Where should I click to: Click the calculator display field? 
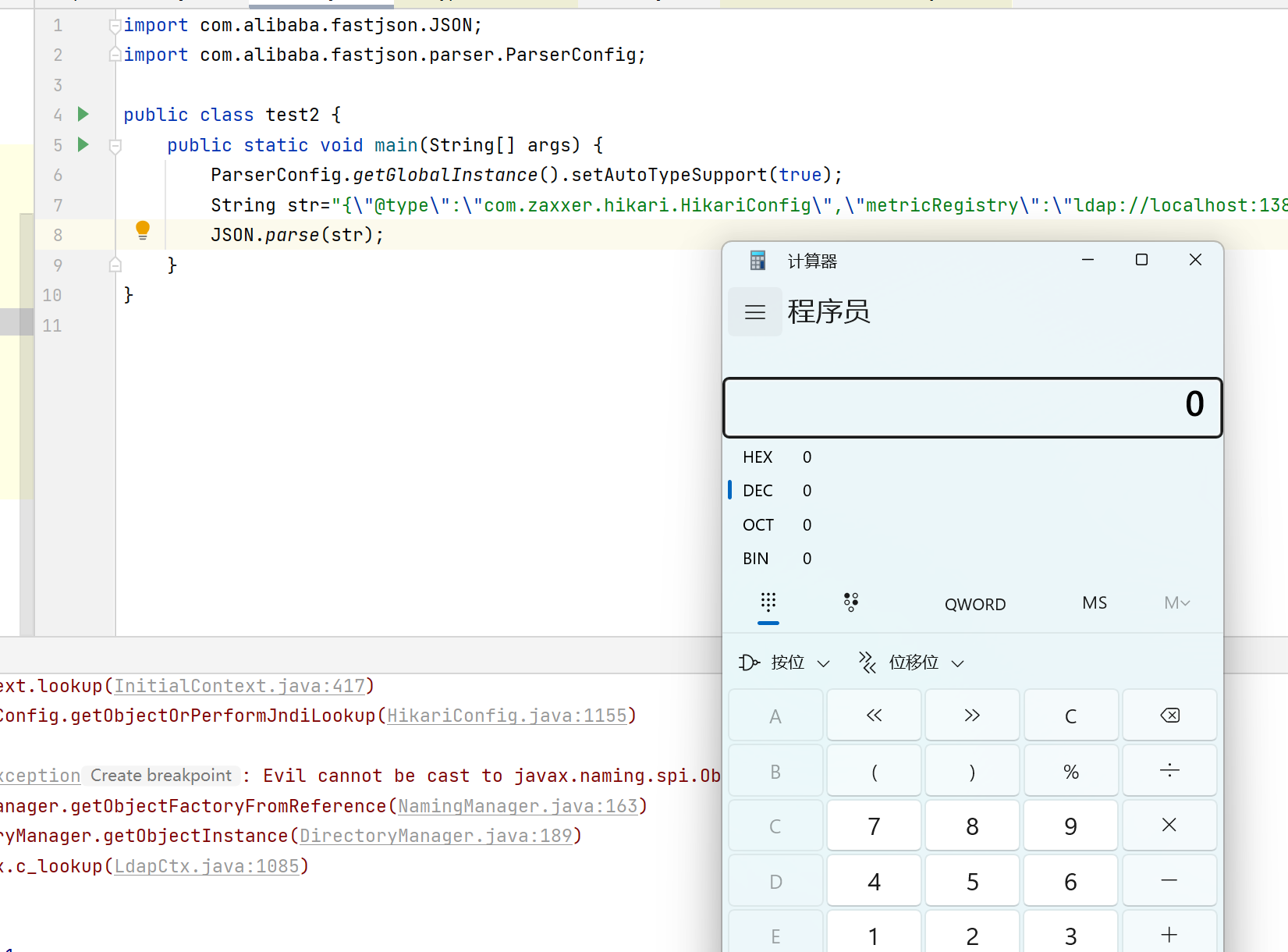[x=973, y=407]
